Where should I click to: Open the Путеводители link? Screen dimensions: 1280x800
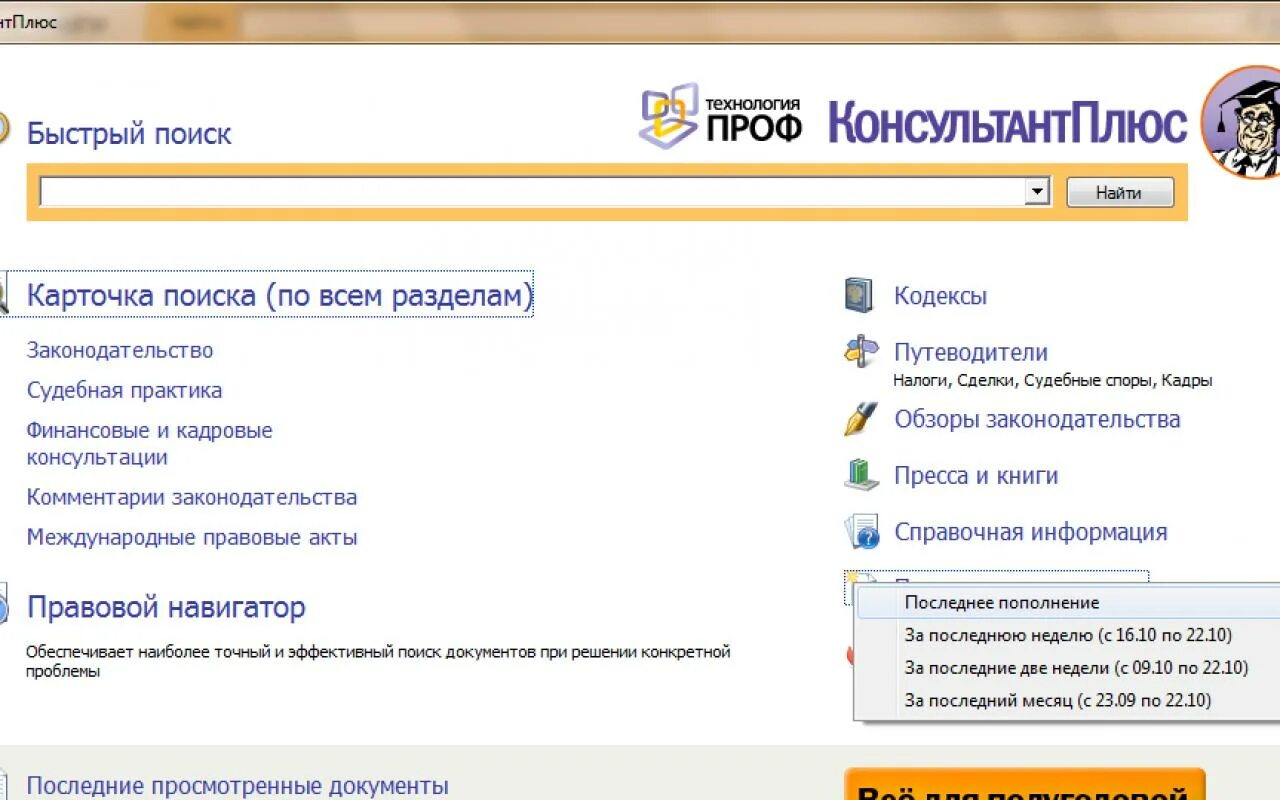coord(971,352)
